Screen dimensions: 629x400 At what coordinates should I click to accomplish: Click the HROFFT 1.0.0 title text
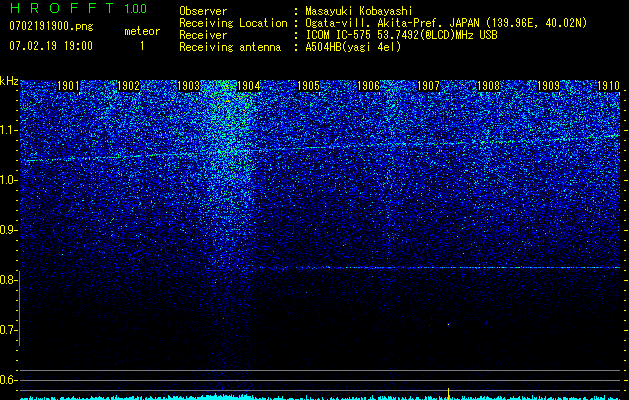coord(78,8)
